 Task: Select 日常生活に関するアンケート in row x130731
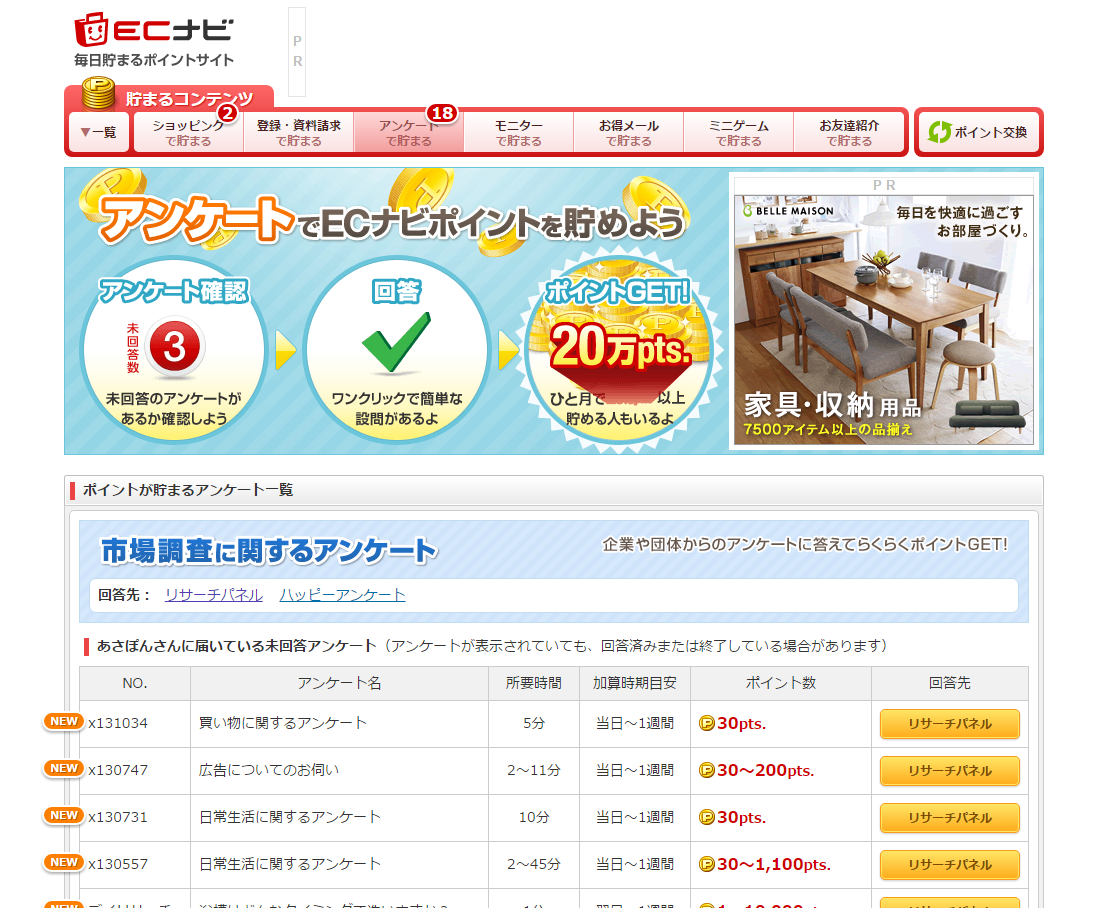tap(290, 817)
